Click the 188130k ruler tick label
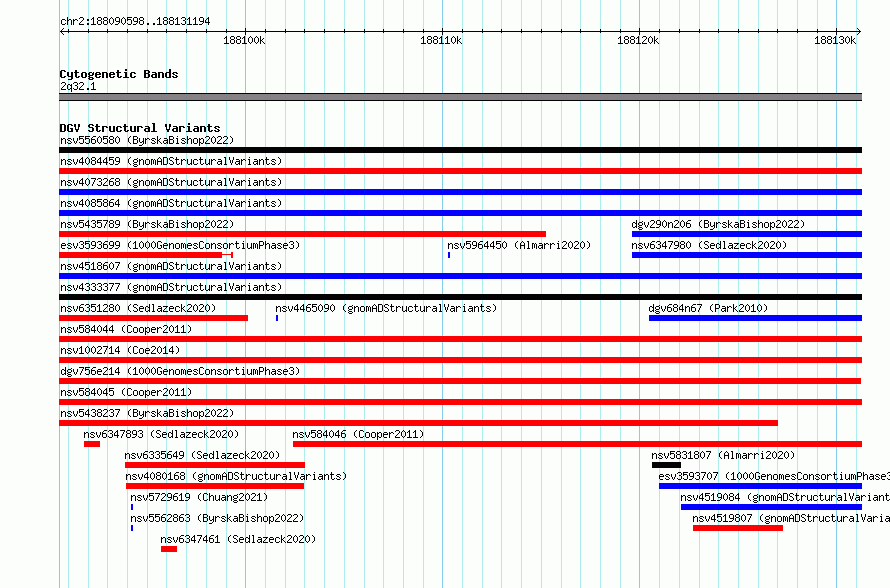This screenshot has height=588, width=890. coord(834,40)
